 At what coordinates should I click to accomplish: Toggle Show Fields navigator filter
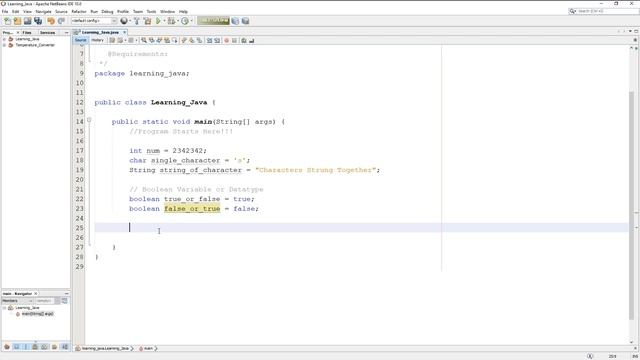pos(16,347)
